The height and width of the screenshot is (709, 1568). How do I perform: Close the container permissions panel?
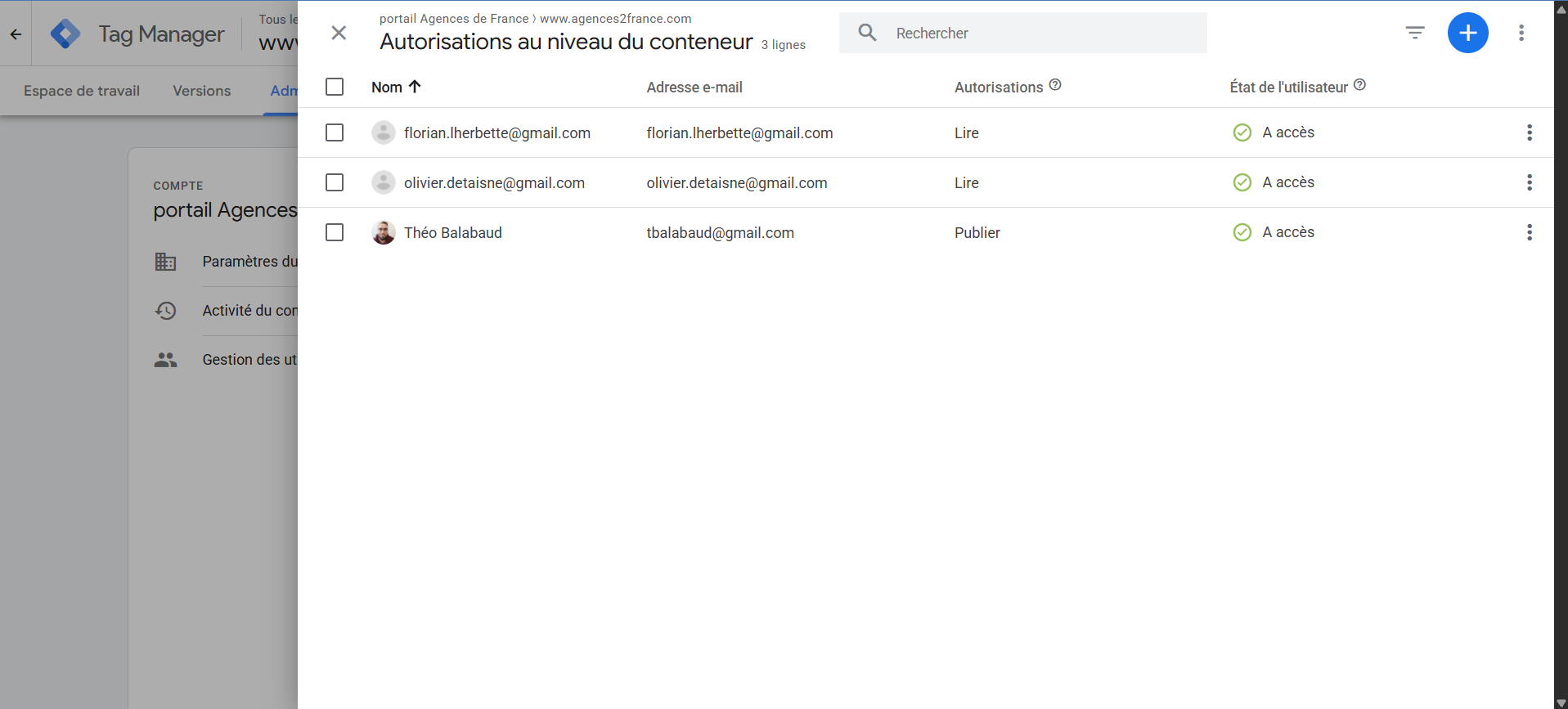point(339,33)
